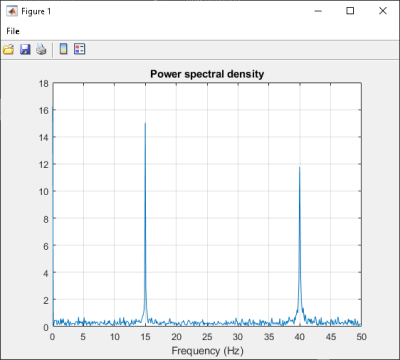The height and width of the screenshot is (360, 400).
Task: Close the Figure 1 window
Action: coord(383,11)
